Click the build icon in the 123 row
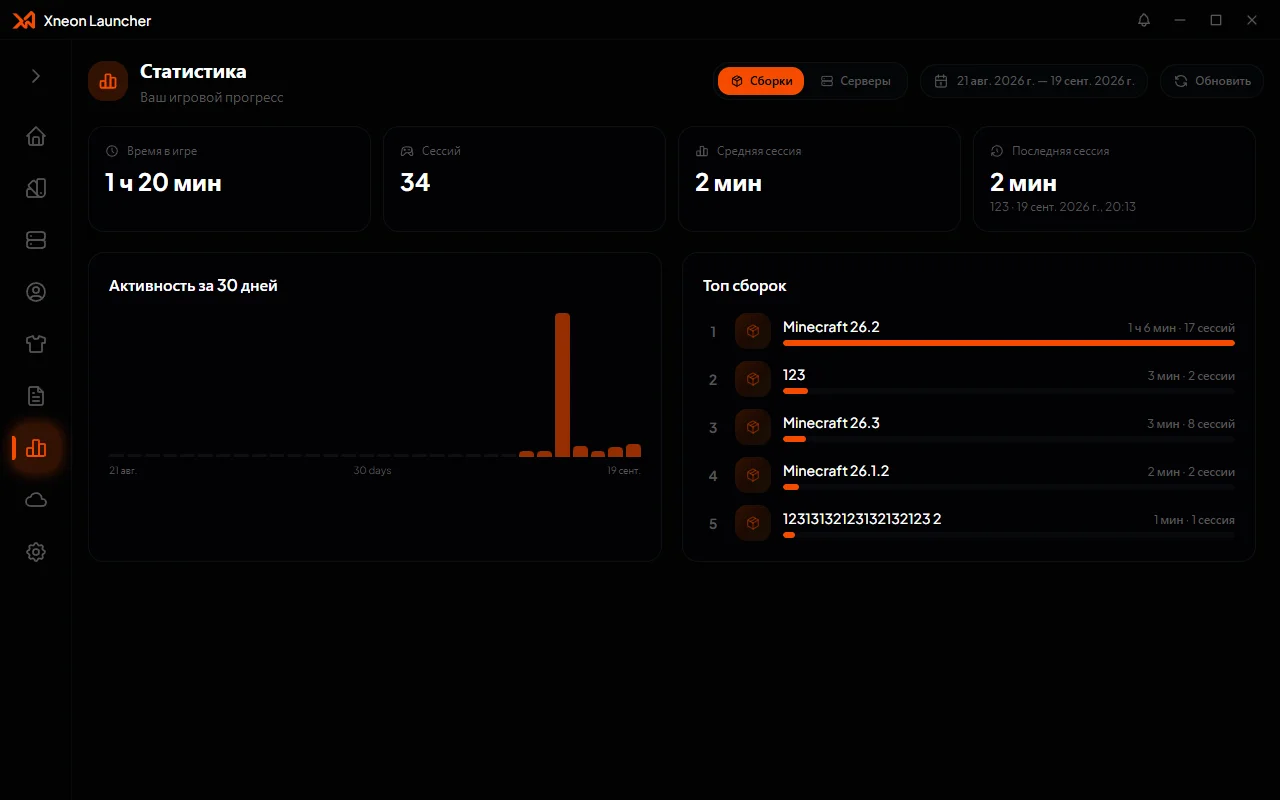1280x800 pixels. (x=753, y=379)
